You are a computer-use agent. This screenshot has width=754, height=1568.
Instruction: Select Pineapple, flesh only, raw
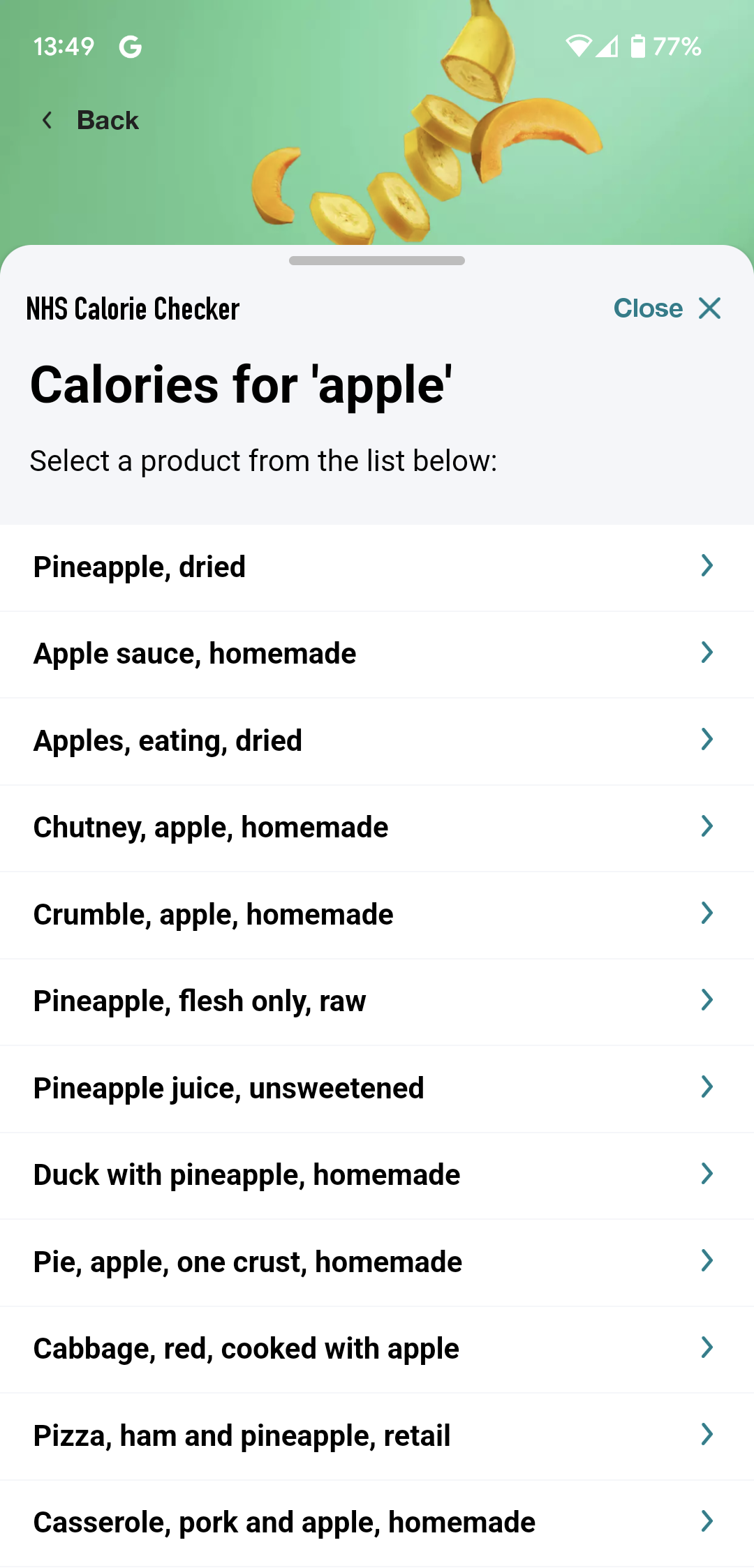click(200, 1001)
